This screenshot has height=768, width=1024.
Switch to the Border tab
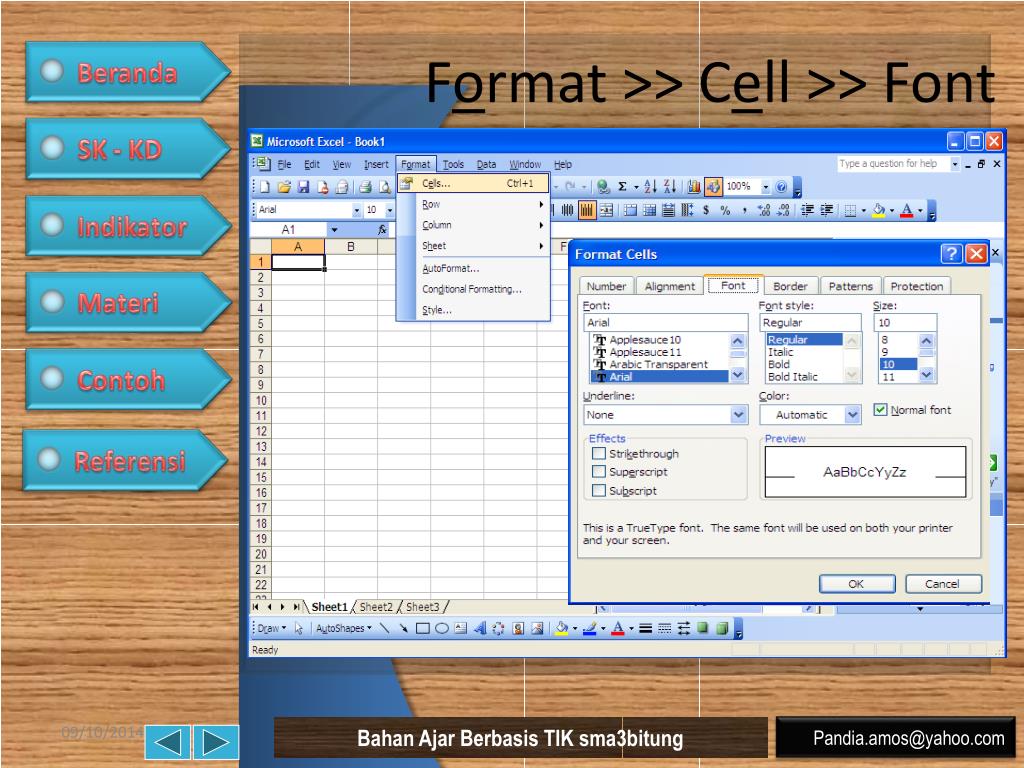pos(790,286)
